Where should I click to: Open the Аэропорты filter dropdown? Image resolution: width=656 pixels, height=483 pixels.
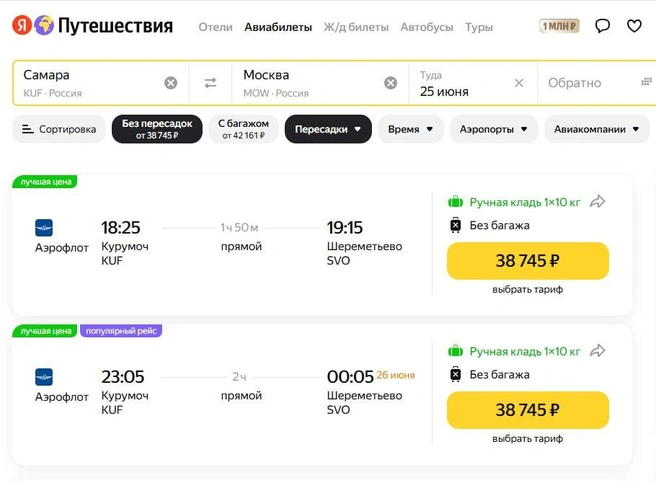coord(494,129)
